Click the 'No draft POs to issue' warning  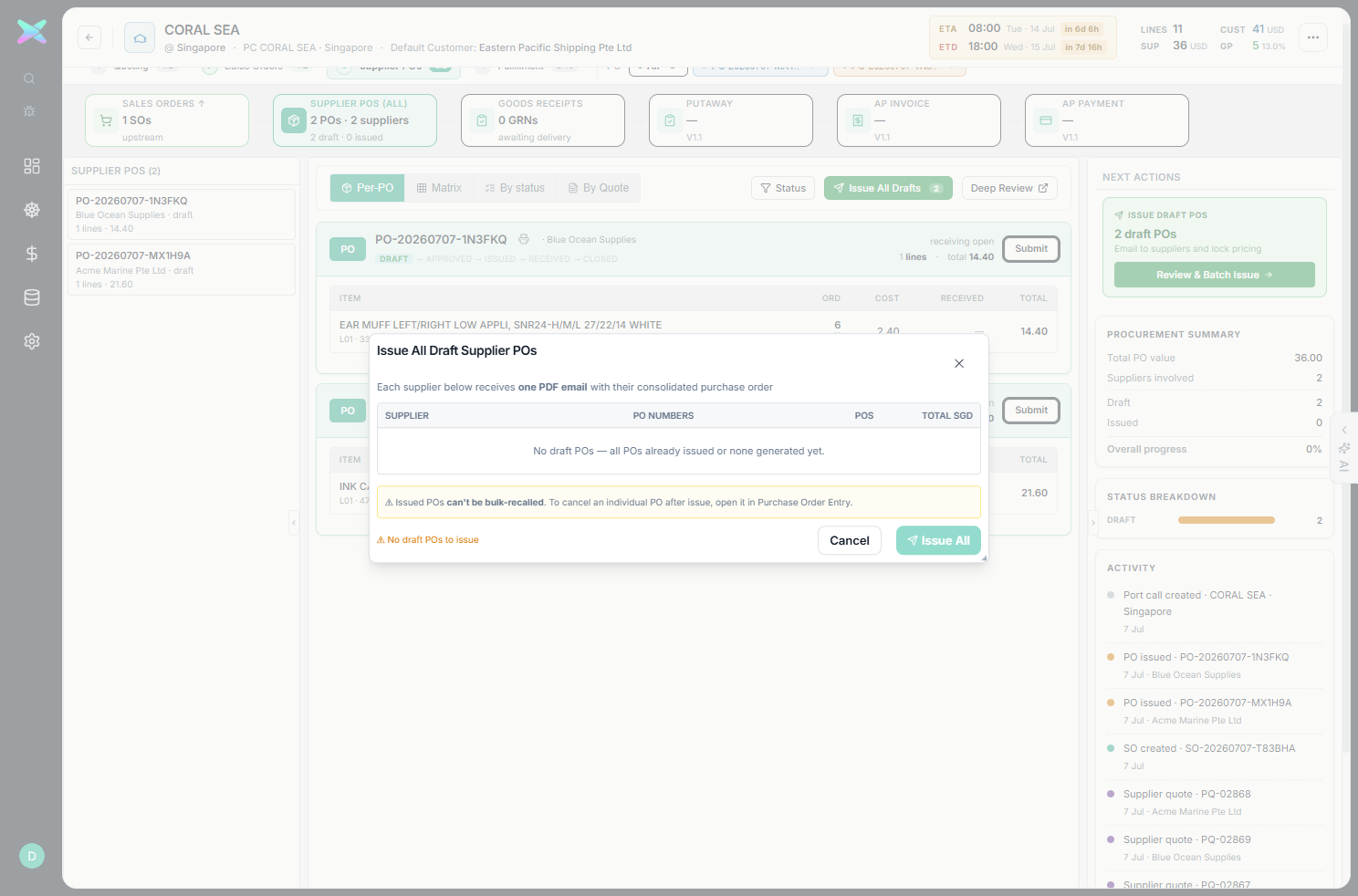point(428,540)
